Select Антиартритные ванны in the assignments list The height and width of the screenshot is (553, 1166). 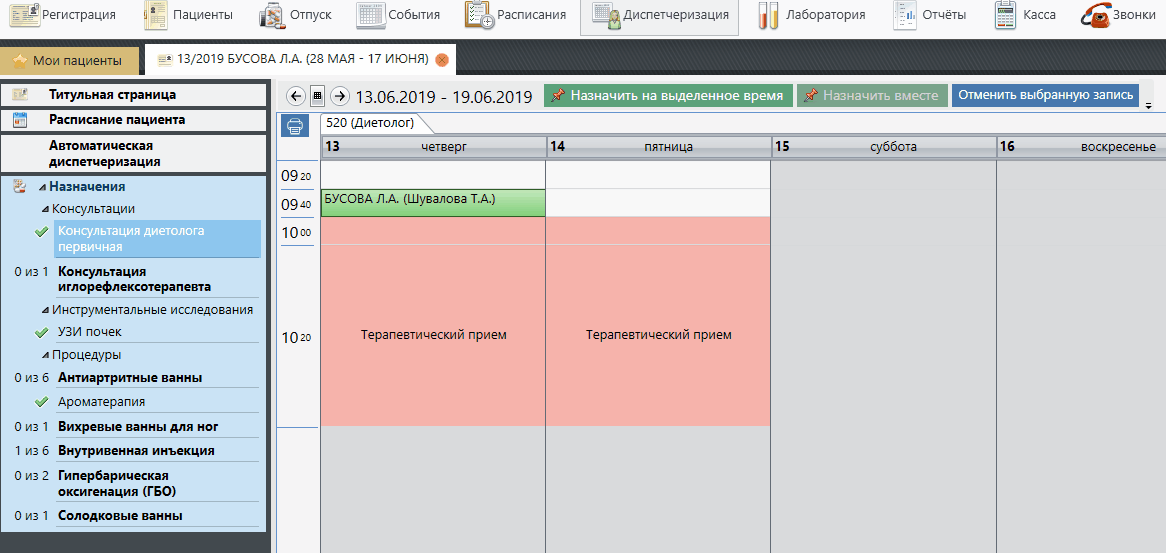tap(130, 377)
